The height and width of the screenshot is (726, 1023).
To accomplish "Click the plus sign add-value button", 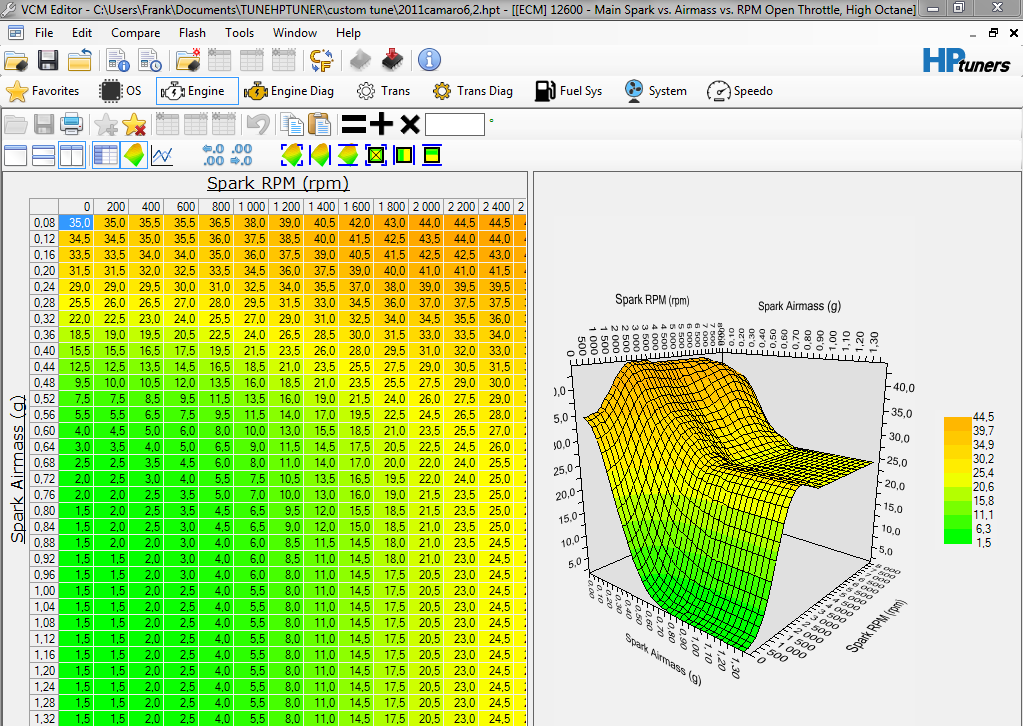I will pos(382,124).
